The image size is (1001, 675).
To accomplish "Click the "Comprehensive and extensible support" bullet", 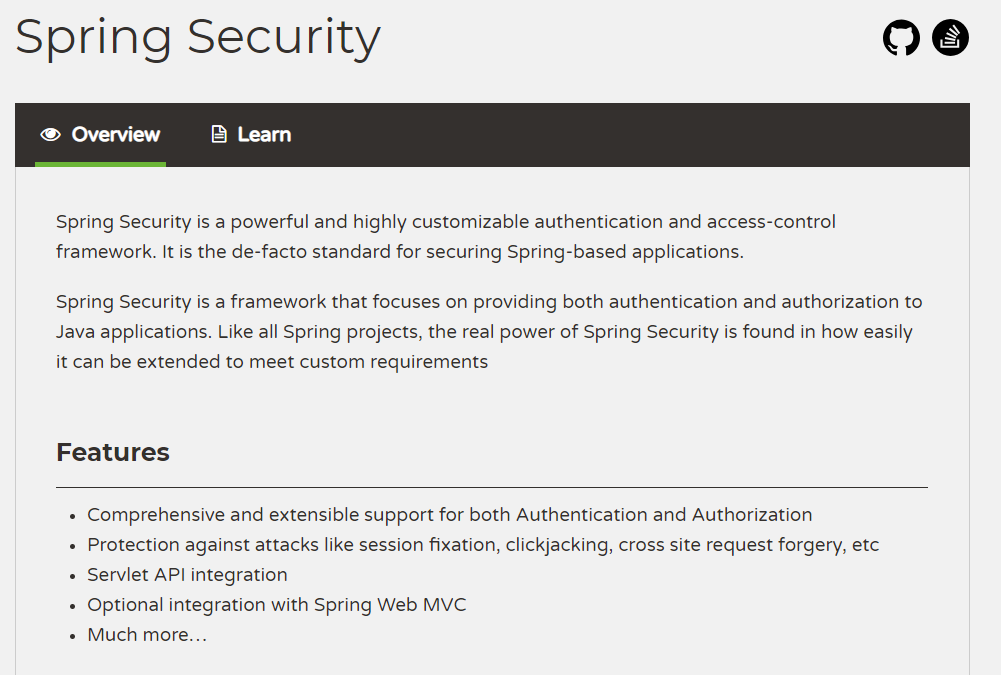I will [449, 515].
